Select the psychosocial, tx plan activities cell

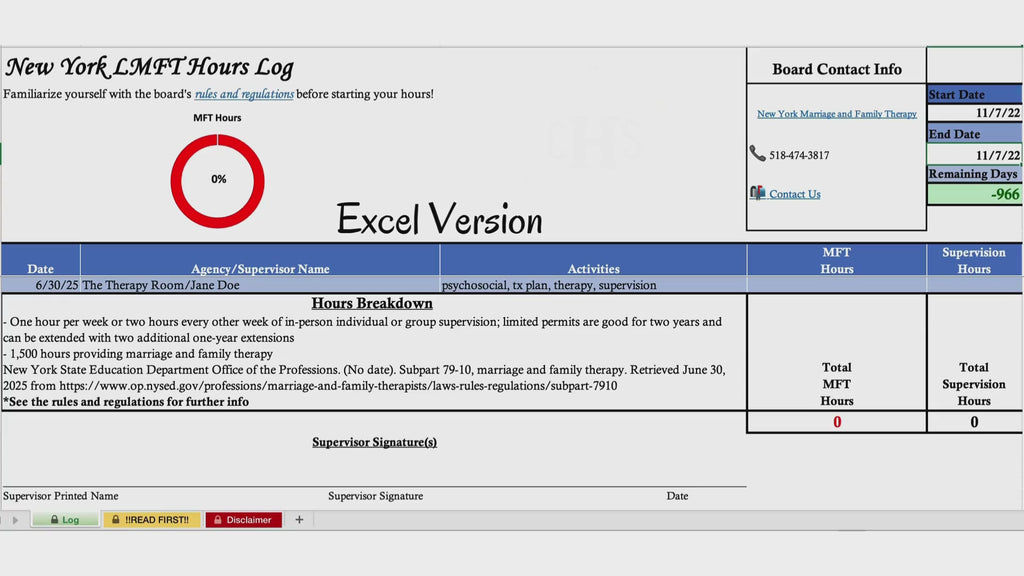point(593,285)
